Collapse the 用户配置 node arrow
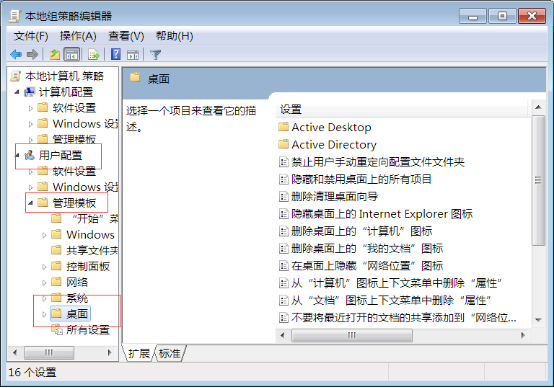This screenshot has width=554, height=388. [x=17, y=155]
